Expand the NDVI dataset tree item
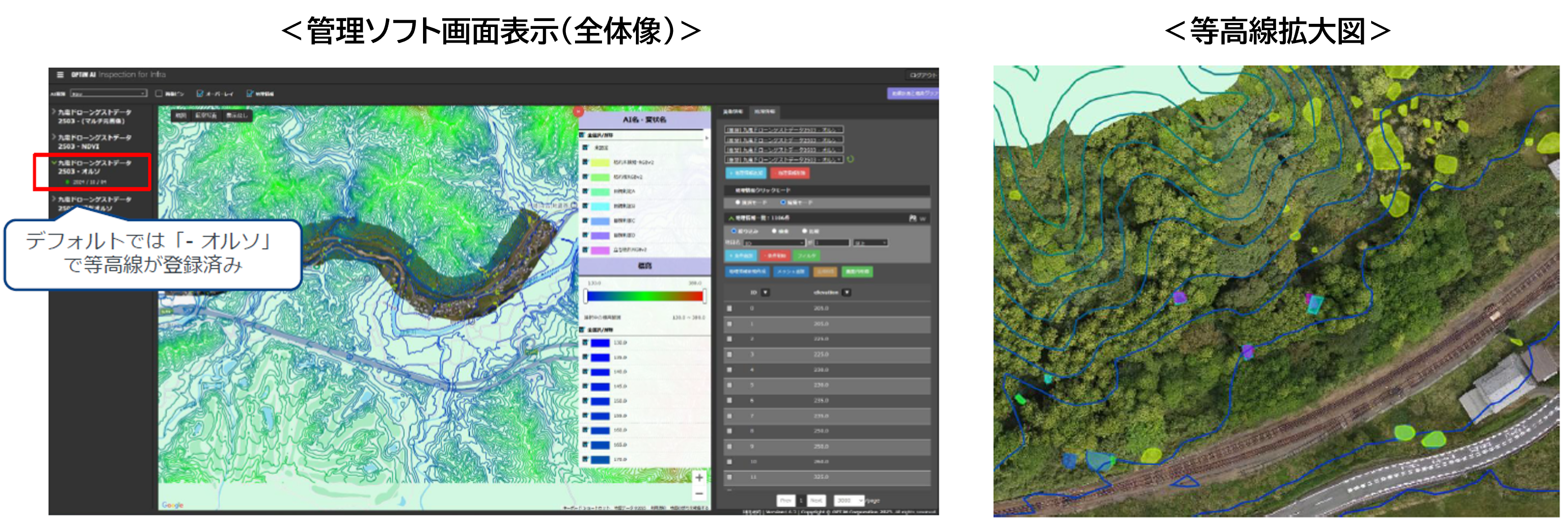 (x=54, y=137)
